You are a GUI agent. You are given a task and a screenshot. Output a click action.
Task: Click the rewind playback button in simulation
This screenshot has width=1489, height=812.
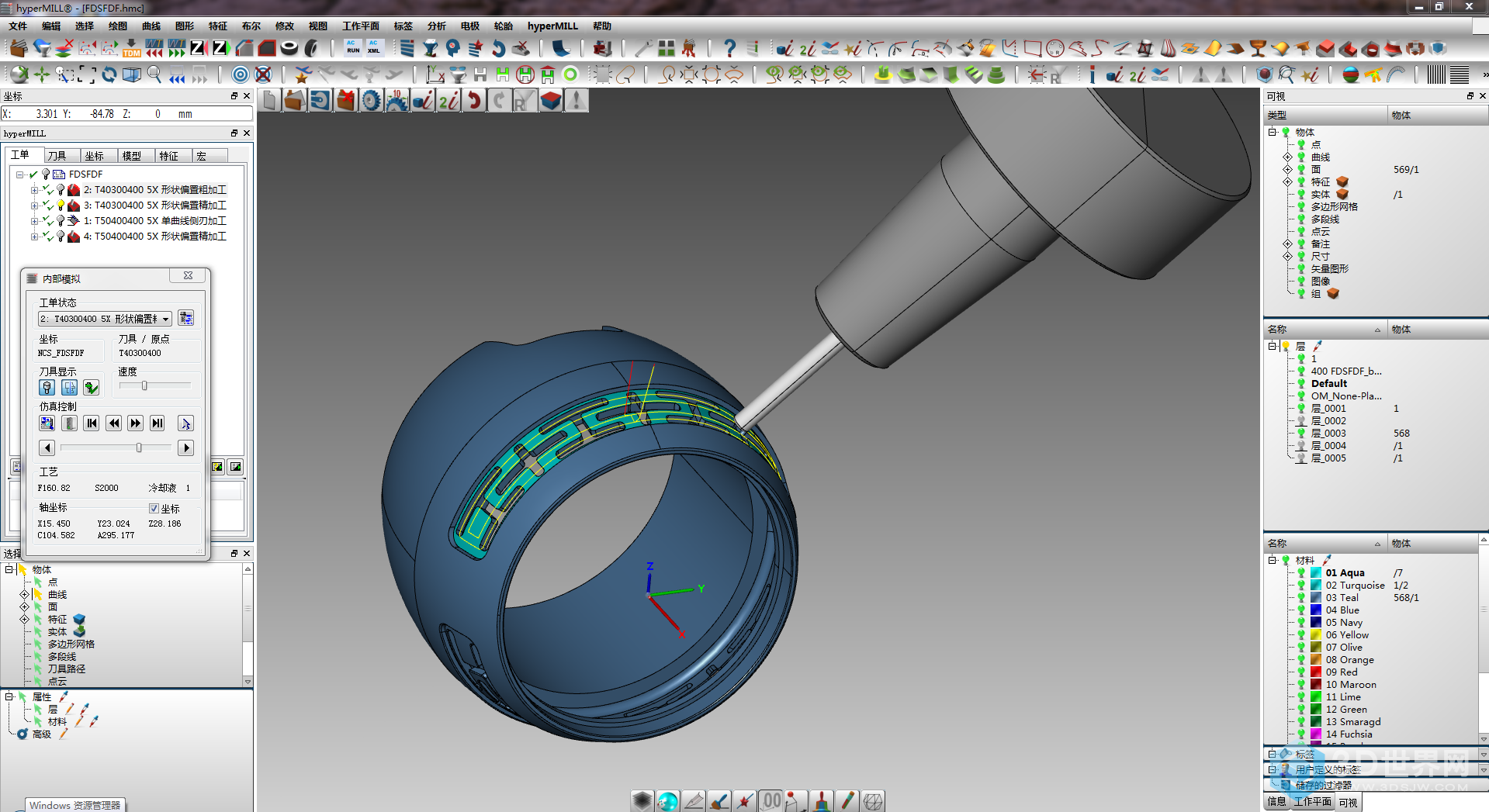coord(114,423)
